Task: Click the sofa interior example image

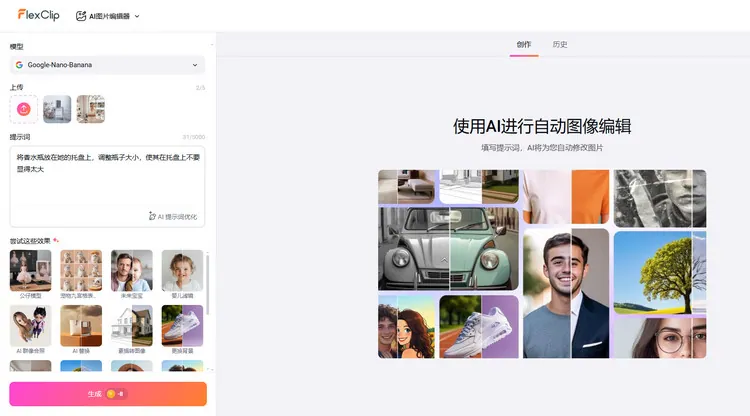Action: [406, 186]
